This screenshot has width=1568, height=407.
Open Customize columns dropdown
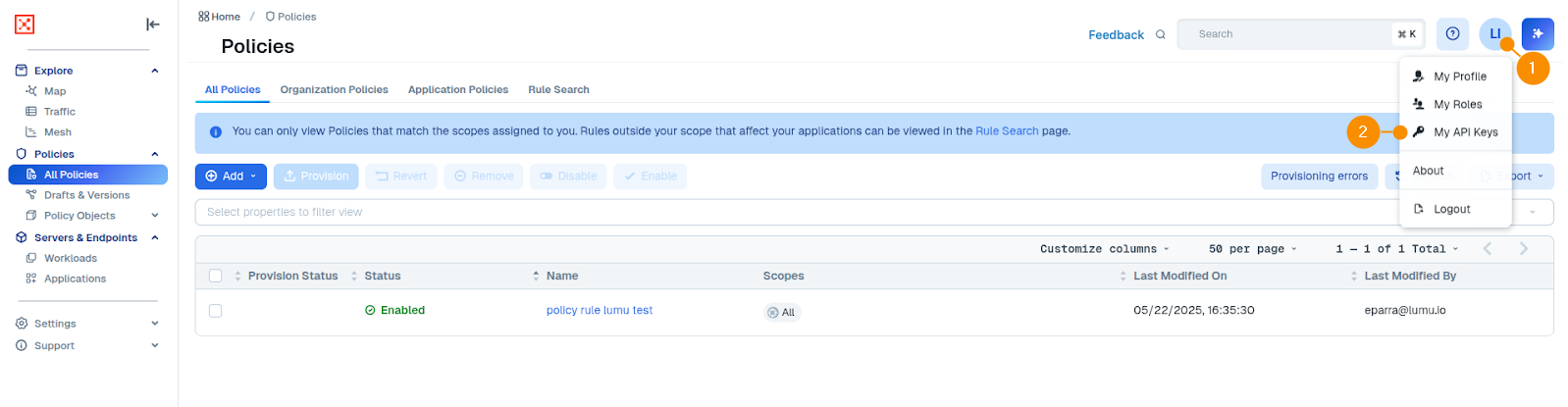point(1104,249)
